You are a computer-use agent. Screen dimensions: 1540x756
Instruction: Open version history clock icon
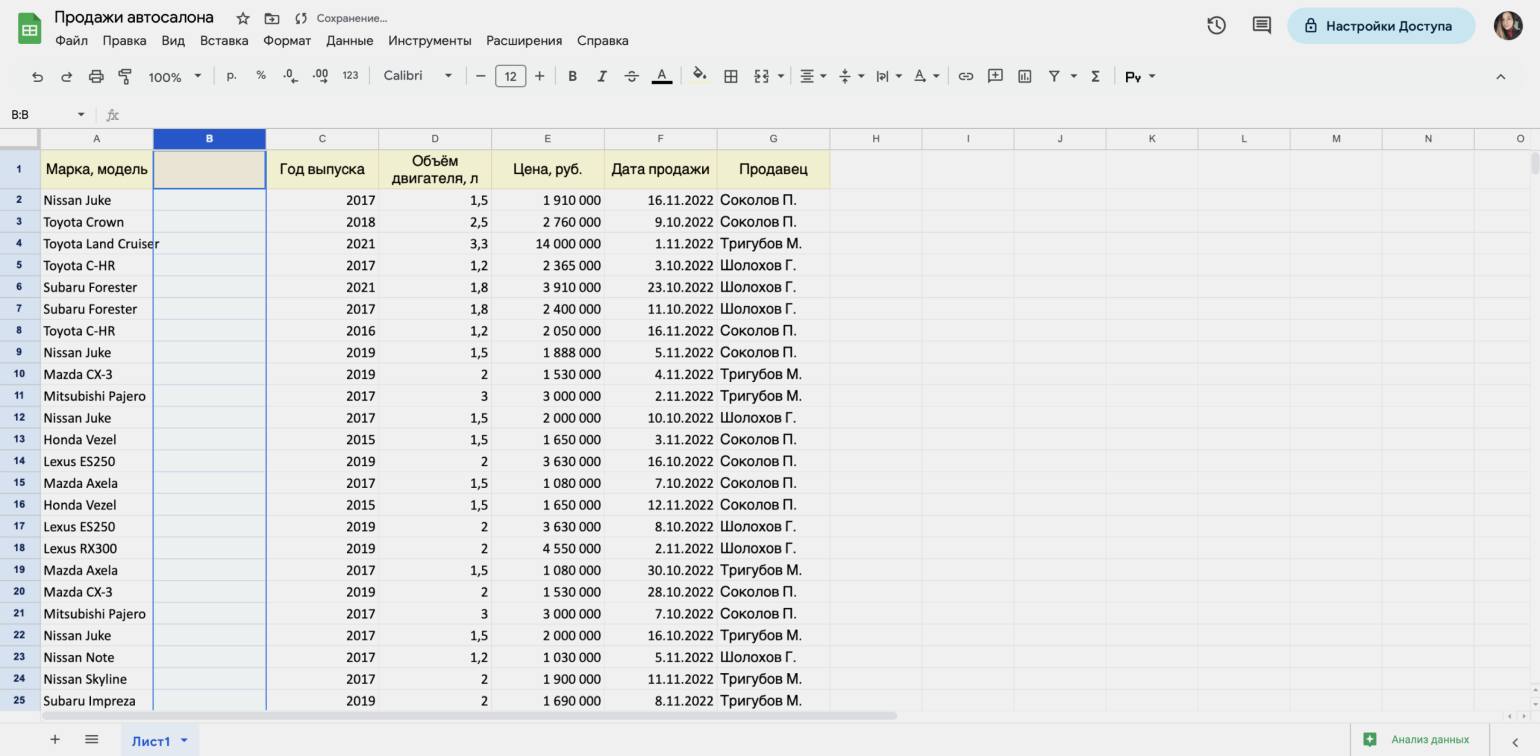pyautogui.click(x=1216, y=26)
